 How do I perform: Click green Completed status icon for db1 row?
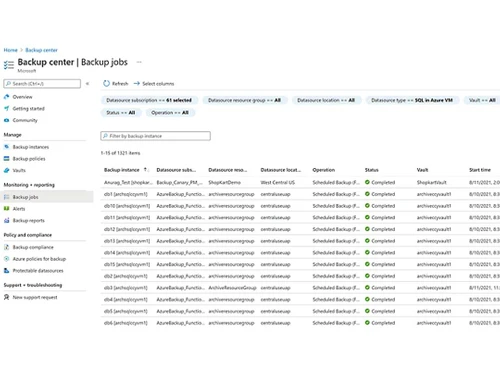pyautogui.click(x=367, y=194)
